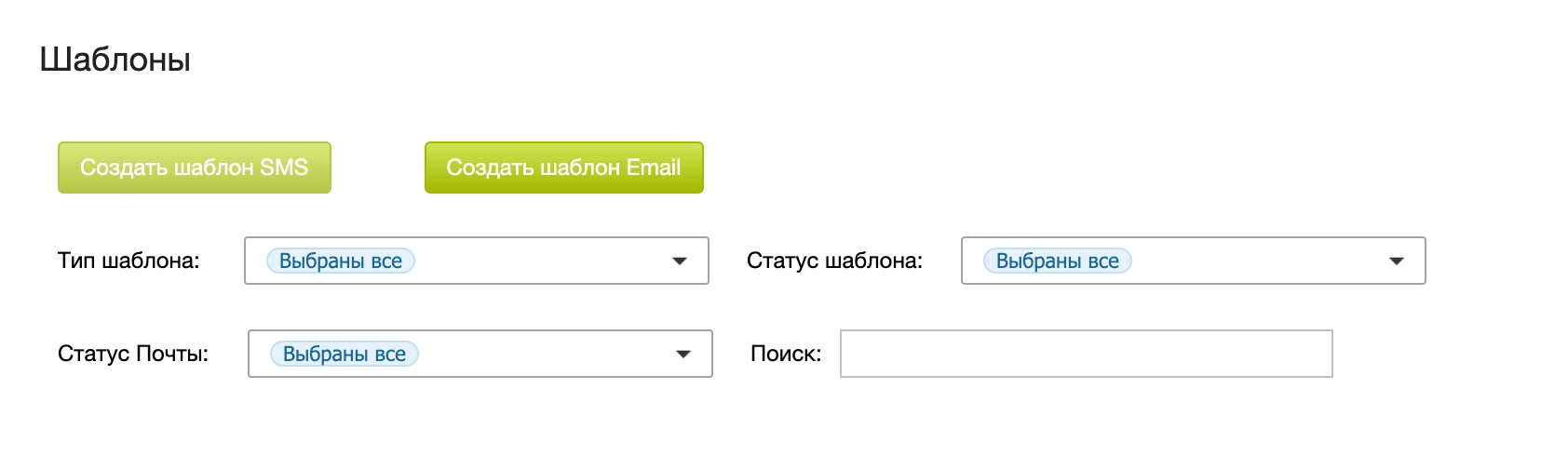
Task: Click the 'Статус Почты:' label
Action: [x=133, y=354]
